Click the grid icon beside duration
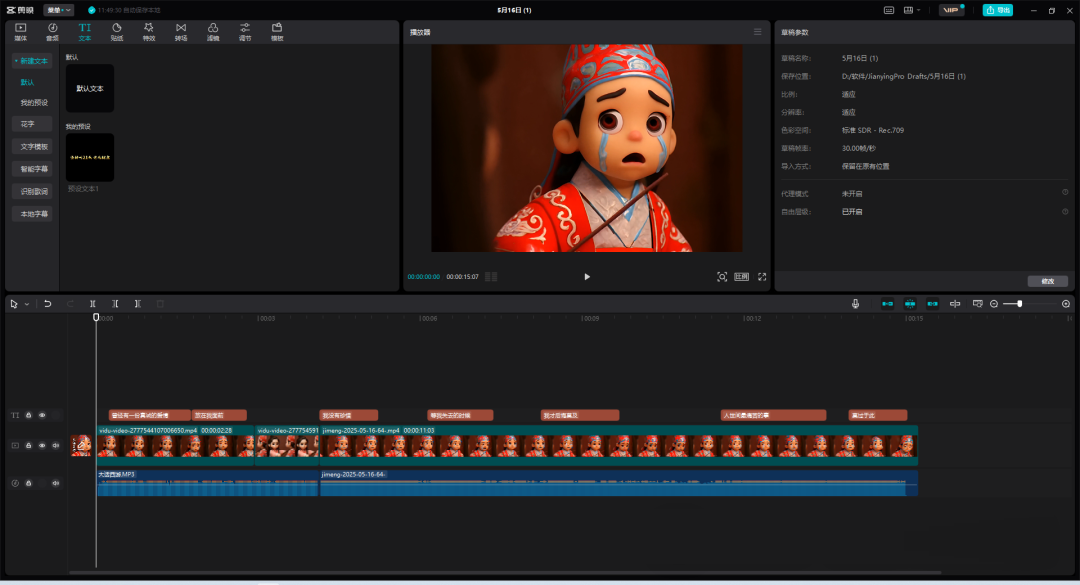The width and height of the screenshot is (1080, 585). pos(491,277)
